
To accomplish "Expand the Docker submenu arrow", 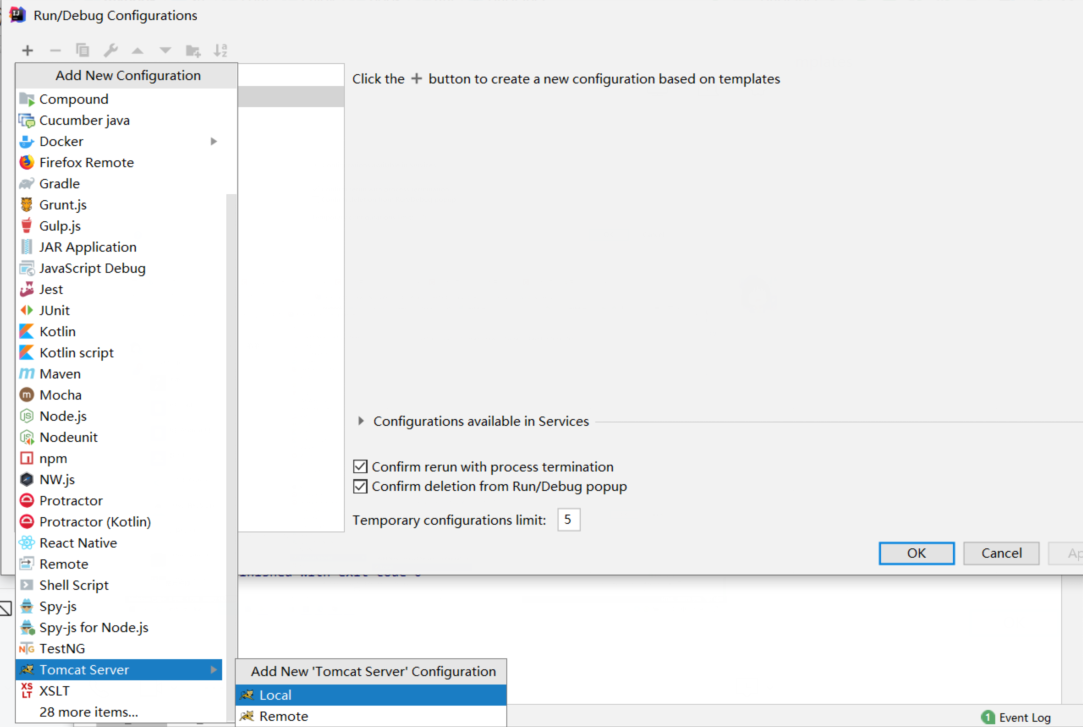I will tap(213, 142).
